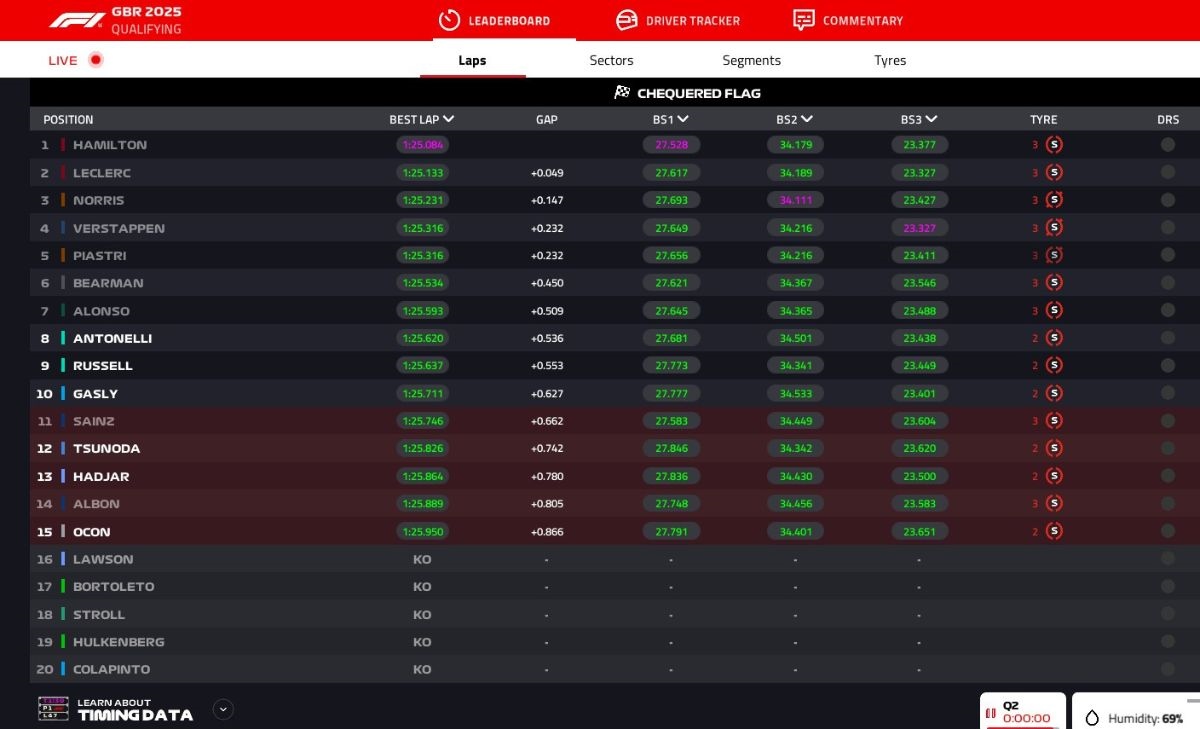1200x729 pixels.
Task: Open the Tyres tab
Action: pos(890,60)
